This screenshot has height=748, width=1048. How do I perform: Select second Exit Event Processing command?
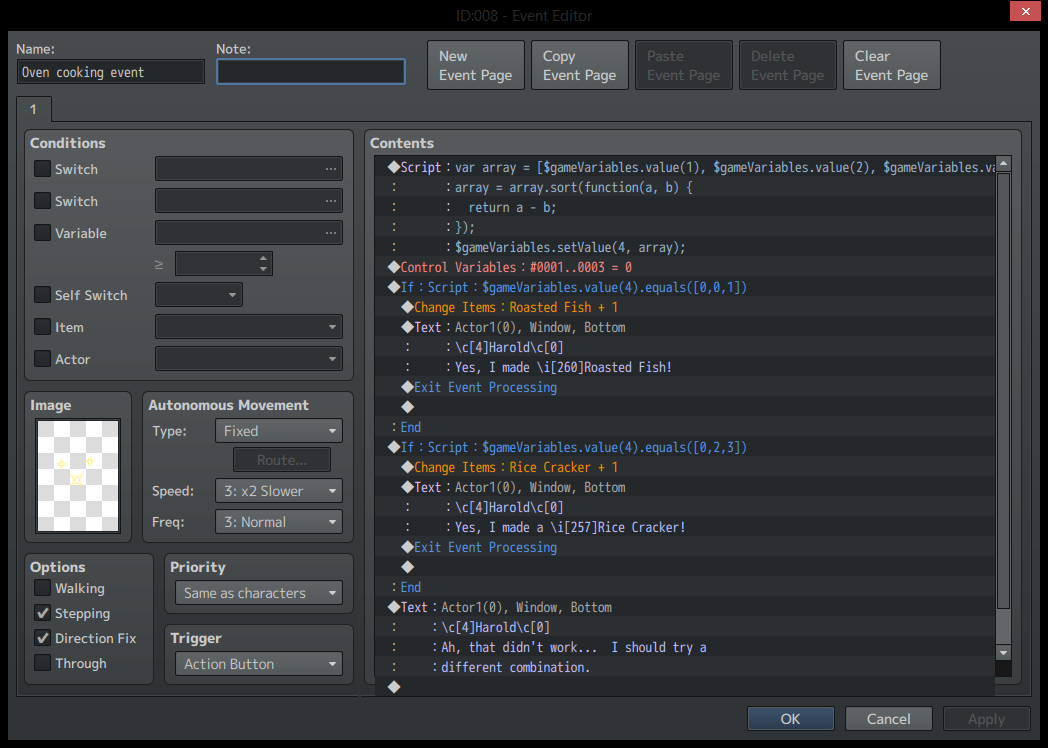coord(685,547)
